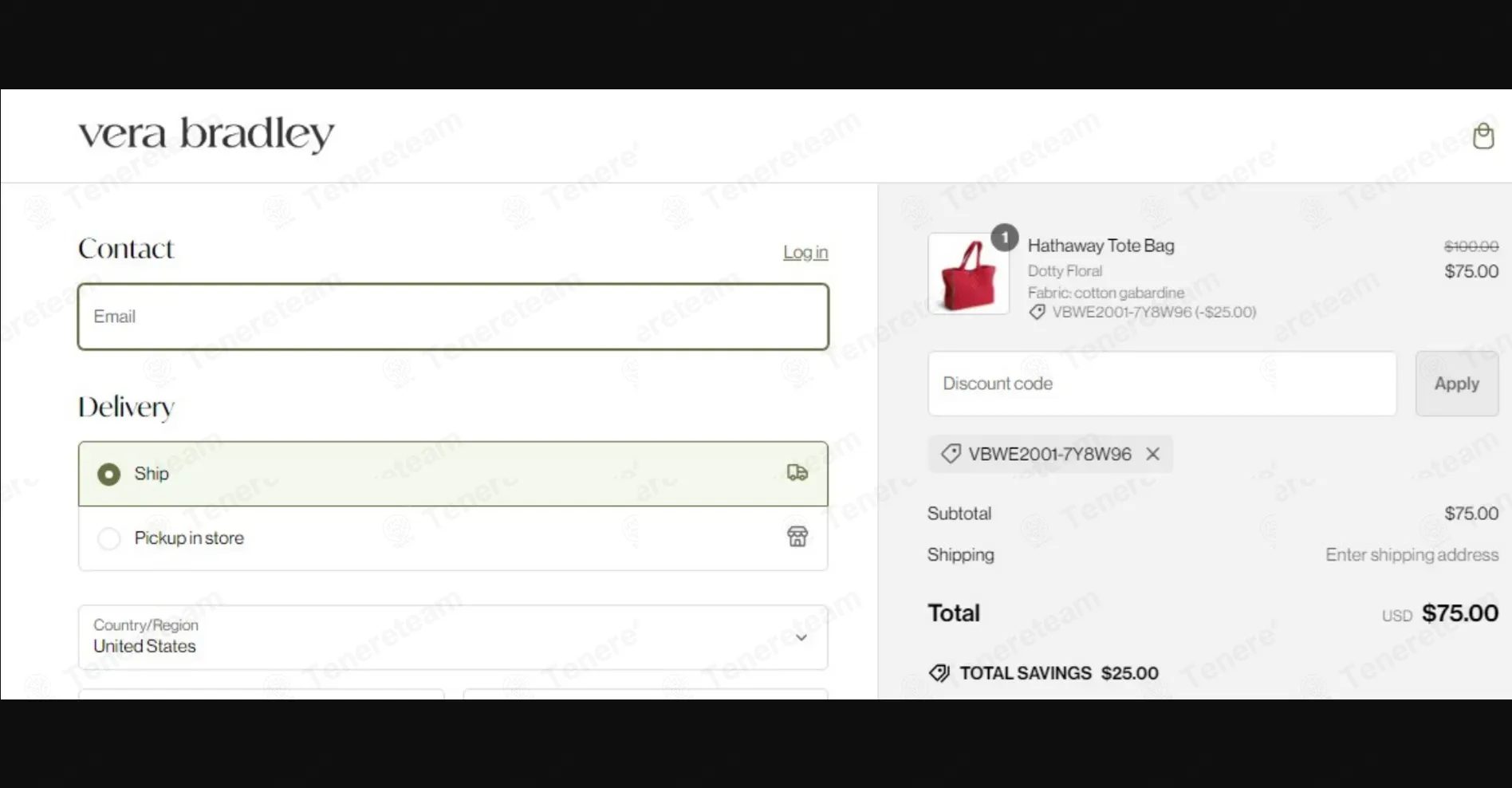Click the storefront icon in Pickup row
The width and height of the screenshot is (1512, 788).
click(797, 537)
